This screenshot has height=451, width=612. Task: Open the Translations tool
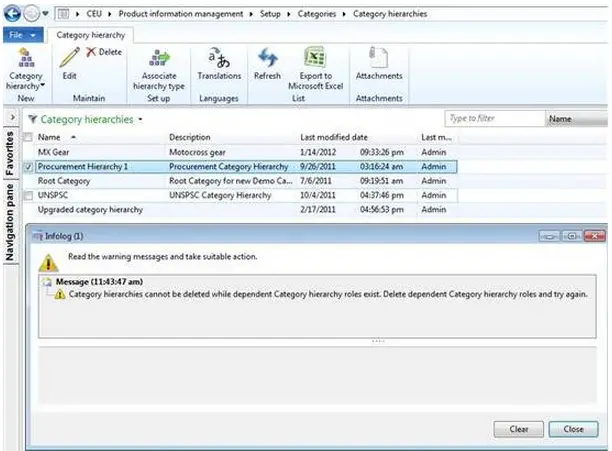[219, 60]
